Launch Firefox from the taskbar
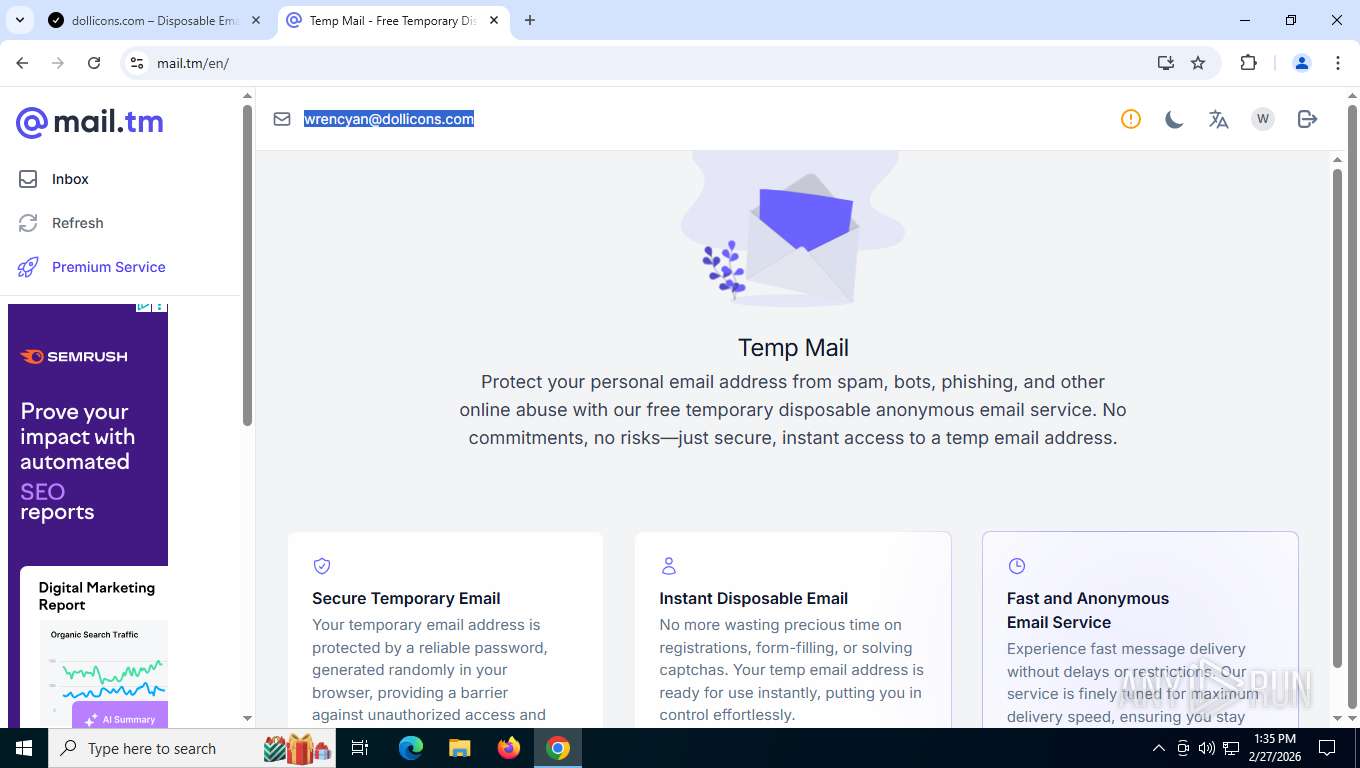 (x=509, y=748)
